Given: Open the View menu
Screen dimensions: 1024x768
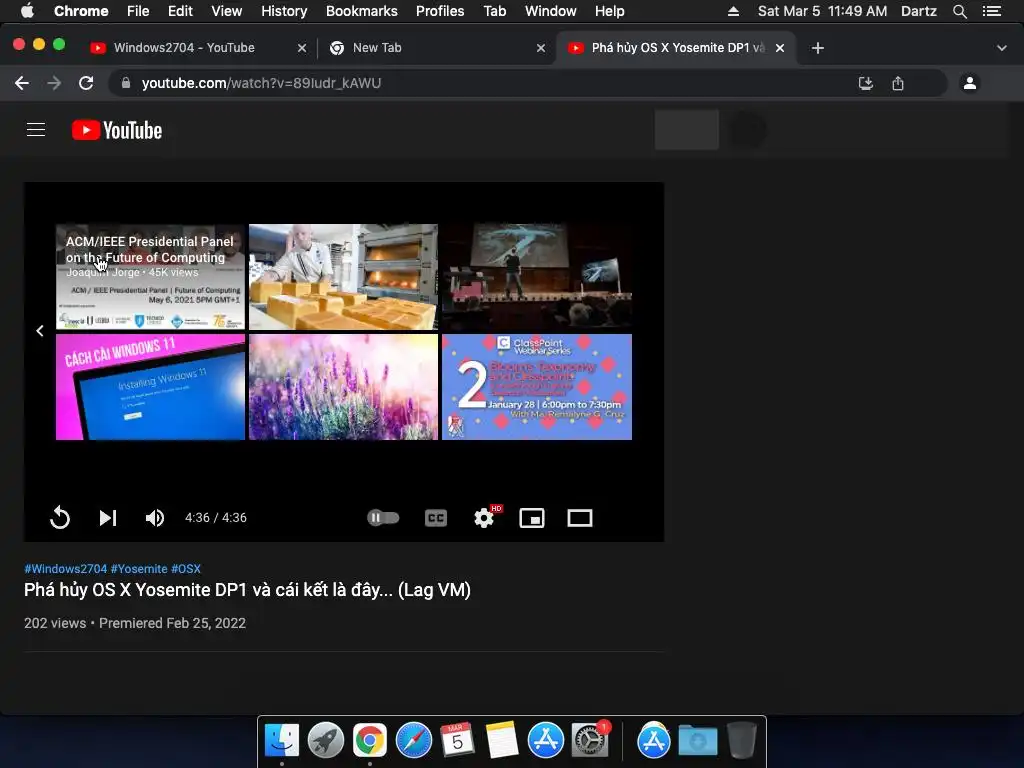Looking at the screenshot, I should 227,11.
